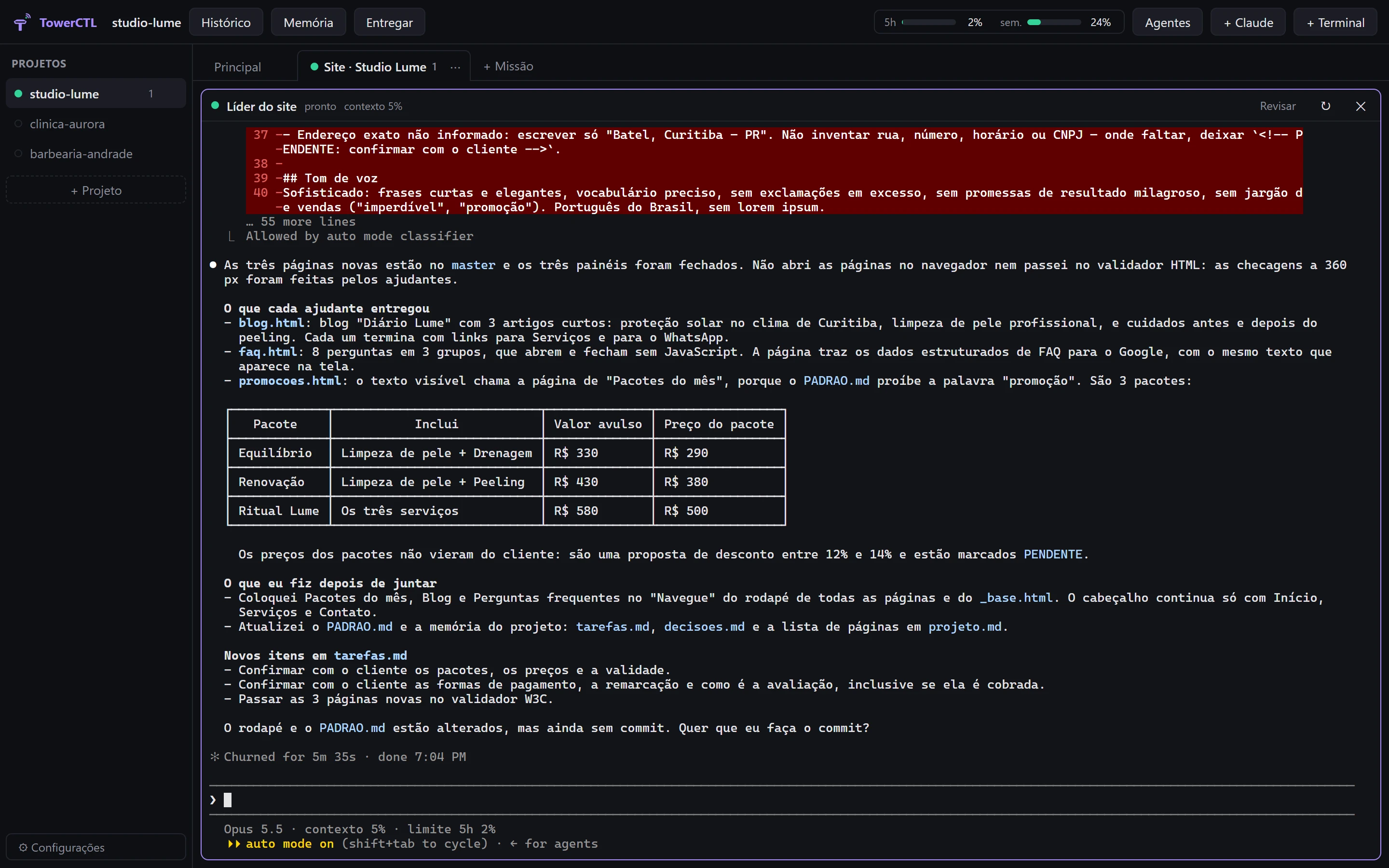Open the blog.html file link
The image size is (1389, 868).
(x=272, y=323)
